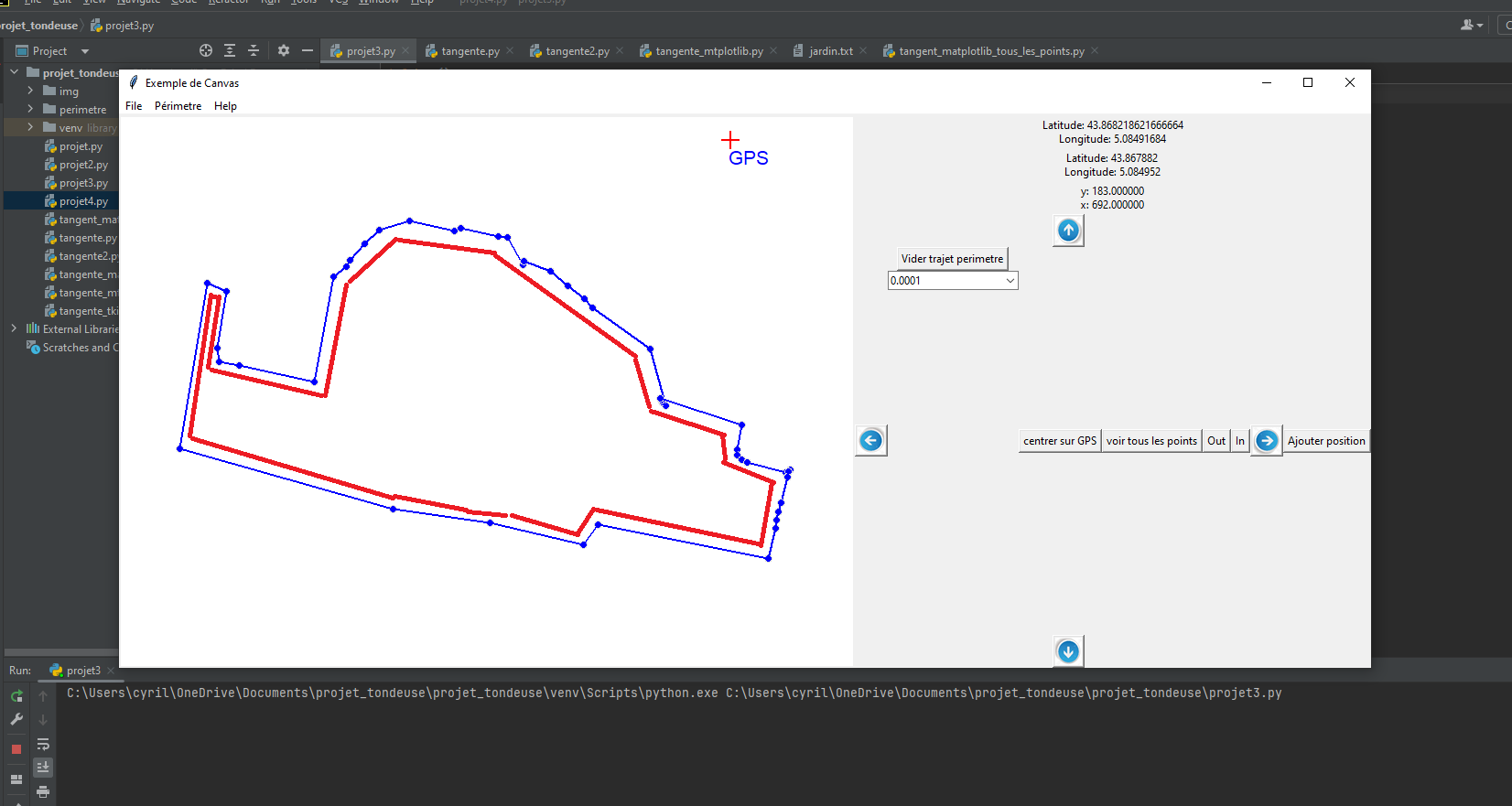Click the down arrow pan button
This screenshot has width=1512, height=806.
click(x=1068, y=651)
